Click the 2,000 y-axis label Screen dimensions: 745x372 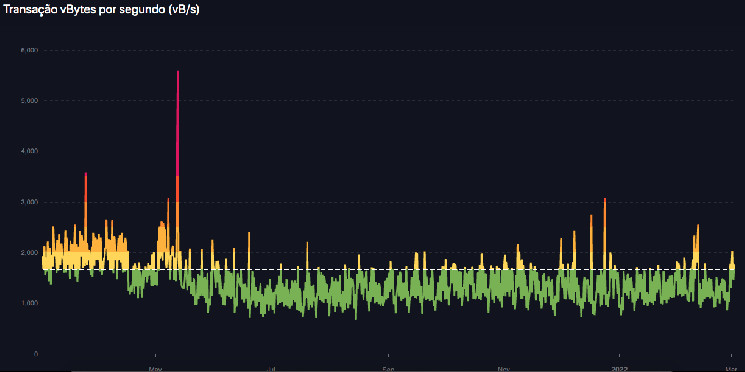(x=29, y=253)
